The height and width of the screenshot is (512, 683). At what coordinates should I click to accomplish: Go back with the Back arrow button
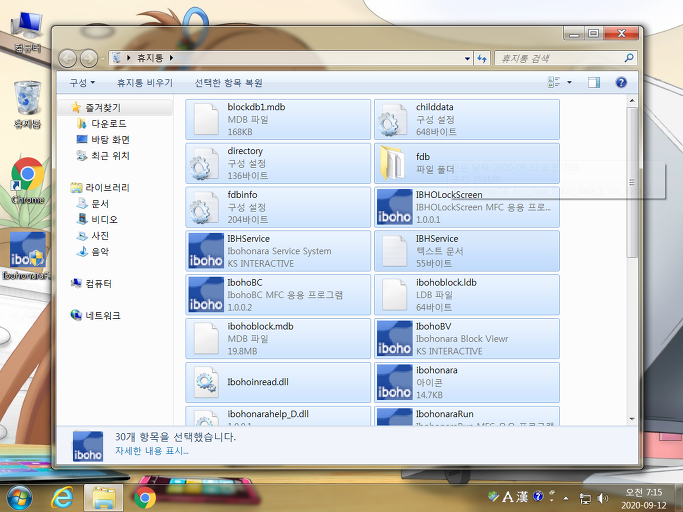tap(68, 58)
